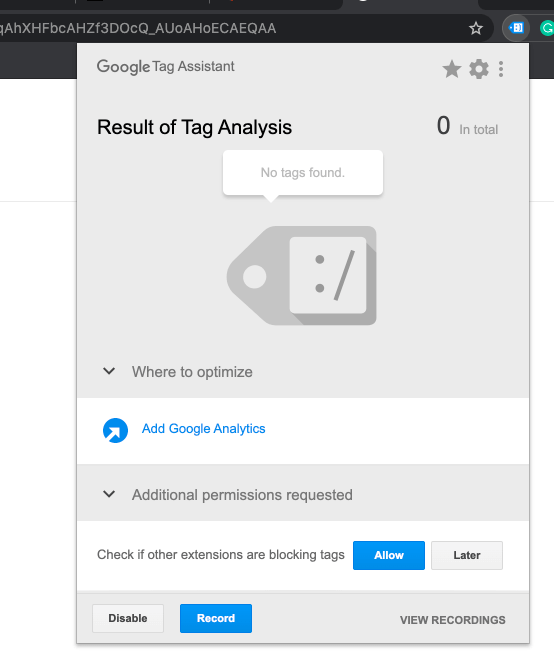
Task: Click the Result of Tag Analysis heading
Action: pos(194,127)
